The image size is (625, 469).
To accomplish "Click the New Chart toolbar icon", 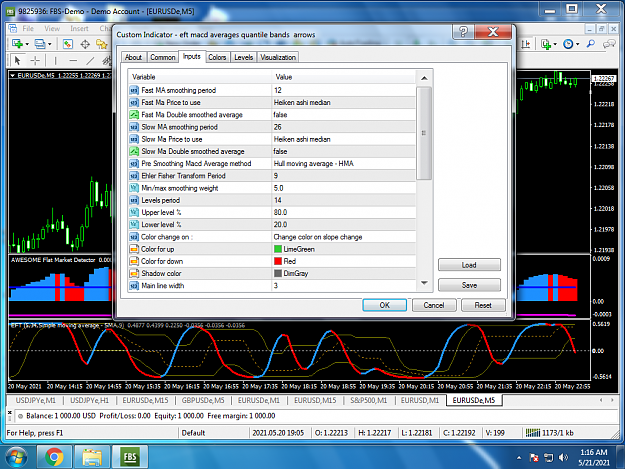I will tap(17, 43).
